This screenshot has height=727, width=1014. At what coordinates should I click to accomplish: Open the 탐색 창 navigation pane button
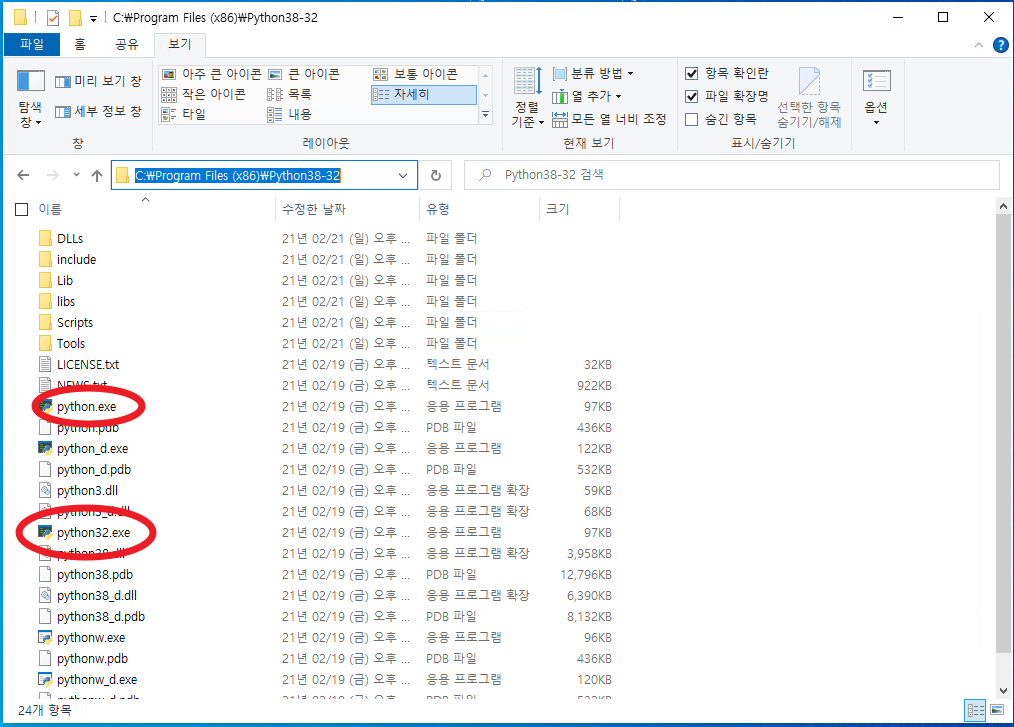30,98
